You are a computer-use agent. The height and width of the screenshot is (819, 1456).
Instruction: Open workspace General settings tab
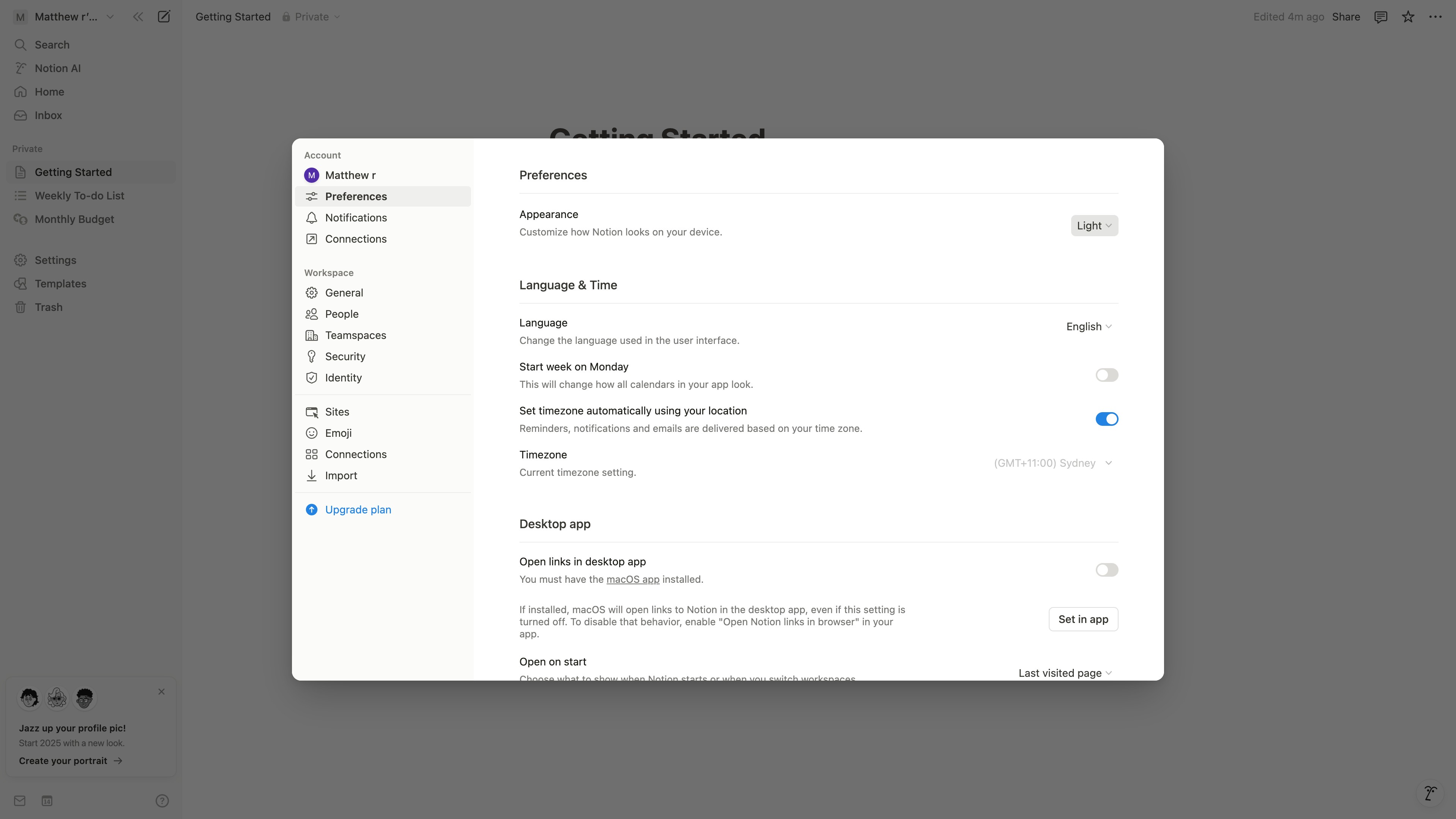pos(383,293)
